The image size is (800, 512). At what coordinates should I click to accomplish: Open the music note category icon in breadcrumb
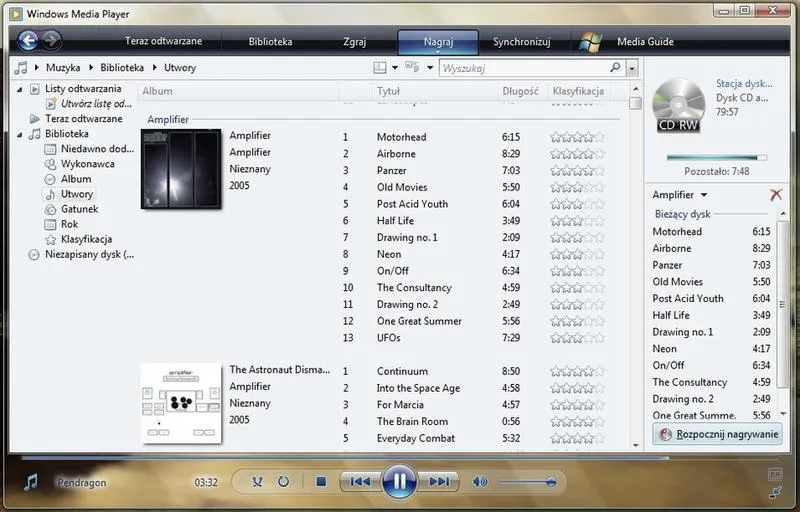click(21, 67)
